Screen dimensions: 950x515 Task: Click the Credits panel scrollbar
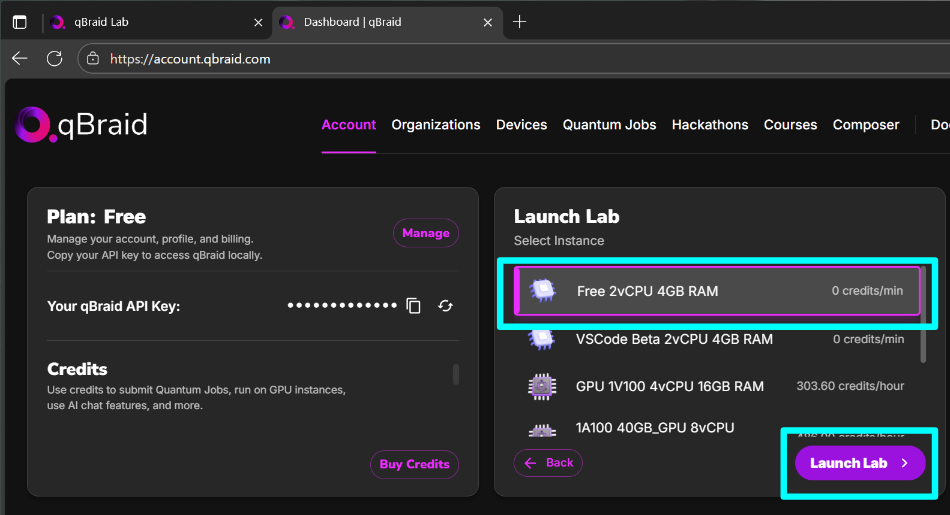click(x=456, y=374)
